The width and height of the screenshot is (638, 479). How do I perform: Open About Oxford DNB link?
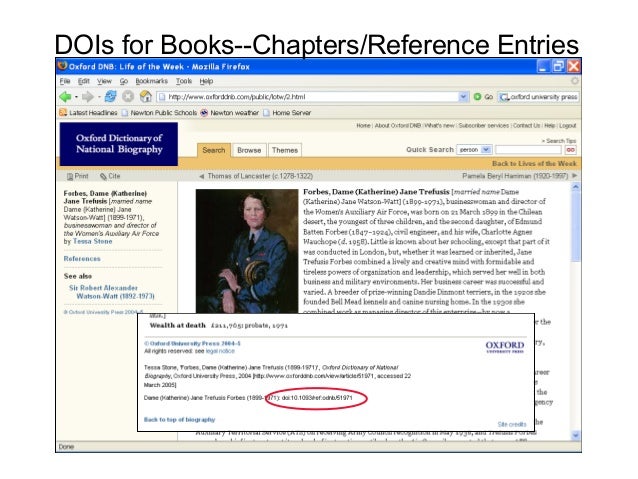click(398, 126)
